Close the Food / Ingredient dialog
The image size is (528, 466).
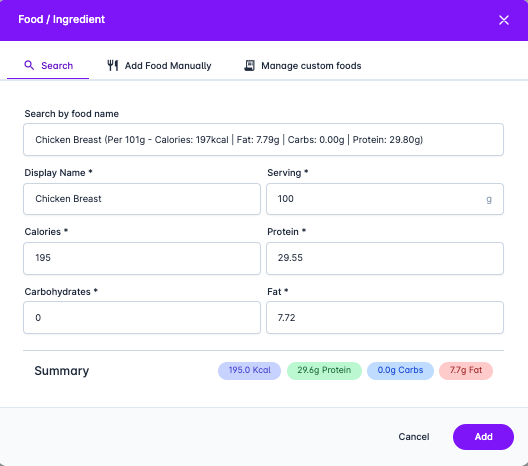point(504,20)
